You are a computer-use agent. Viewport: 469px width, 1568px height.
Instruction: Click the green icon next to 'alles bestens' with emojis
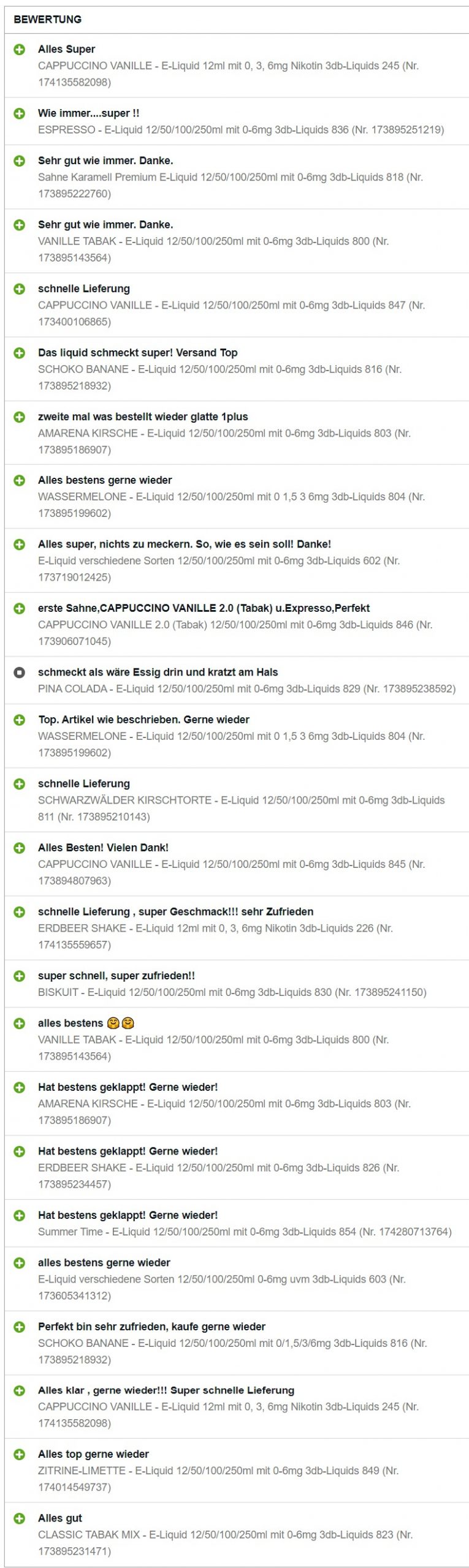pyautogui.click(x=20, y=1023)
